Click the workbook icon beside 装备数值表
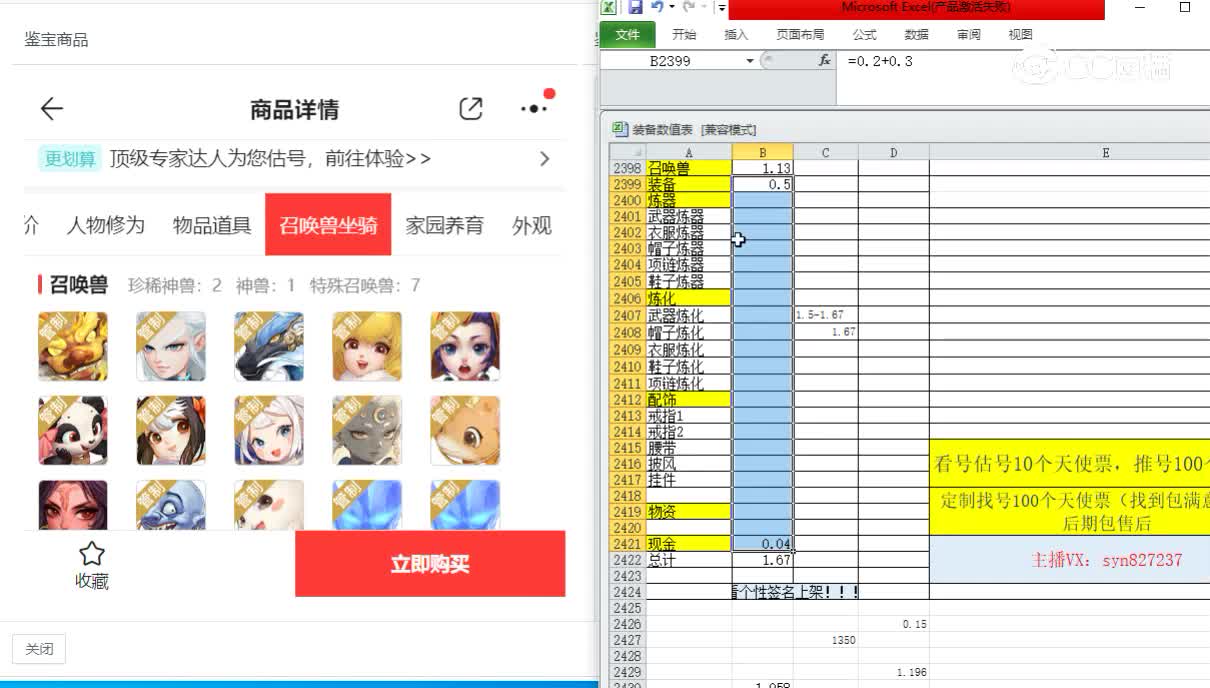The image size is (1210, 688). coord(620,129)
